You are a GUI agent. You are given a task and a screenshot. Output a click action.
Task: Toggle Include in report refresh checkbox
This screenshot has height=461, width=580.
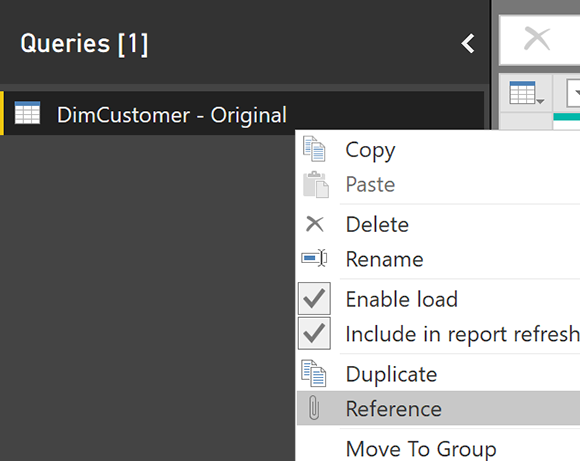[x=314, y=333]
